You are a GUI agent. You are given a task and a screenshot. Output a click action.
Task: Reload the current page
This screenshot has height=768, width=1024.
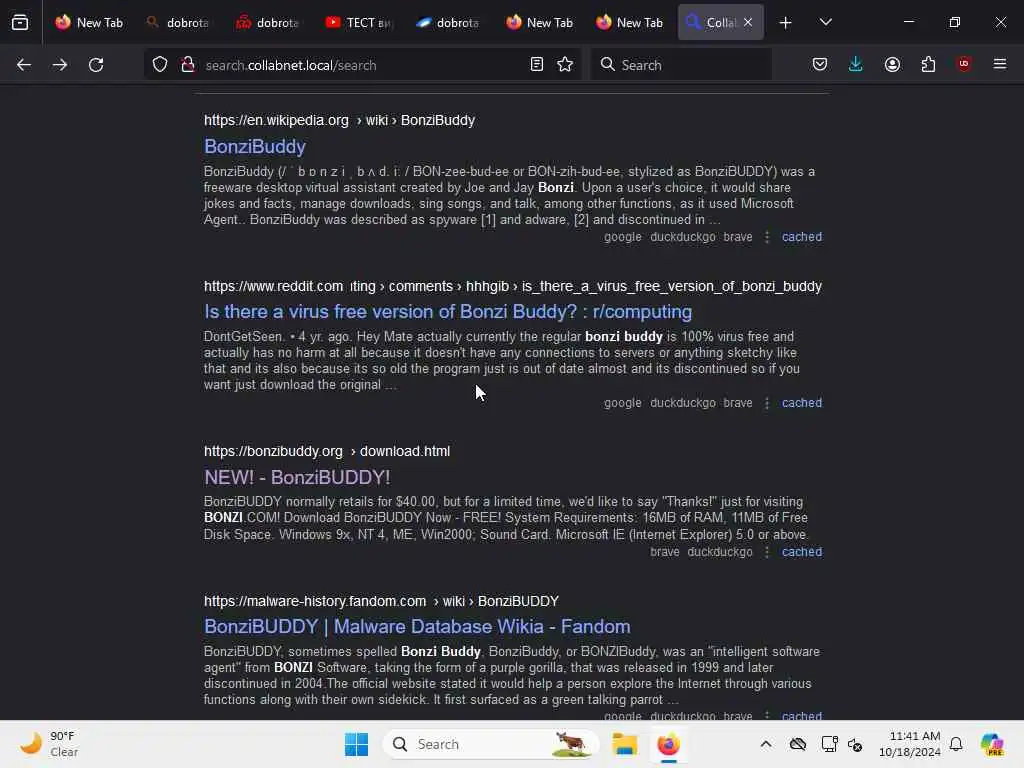[96, 65]
